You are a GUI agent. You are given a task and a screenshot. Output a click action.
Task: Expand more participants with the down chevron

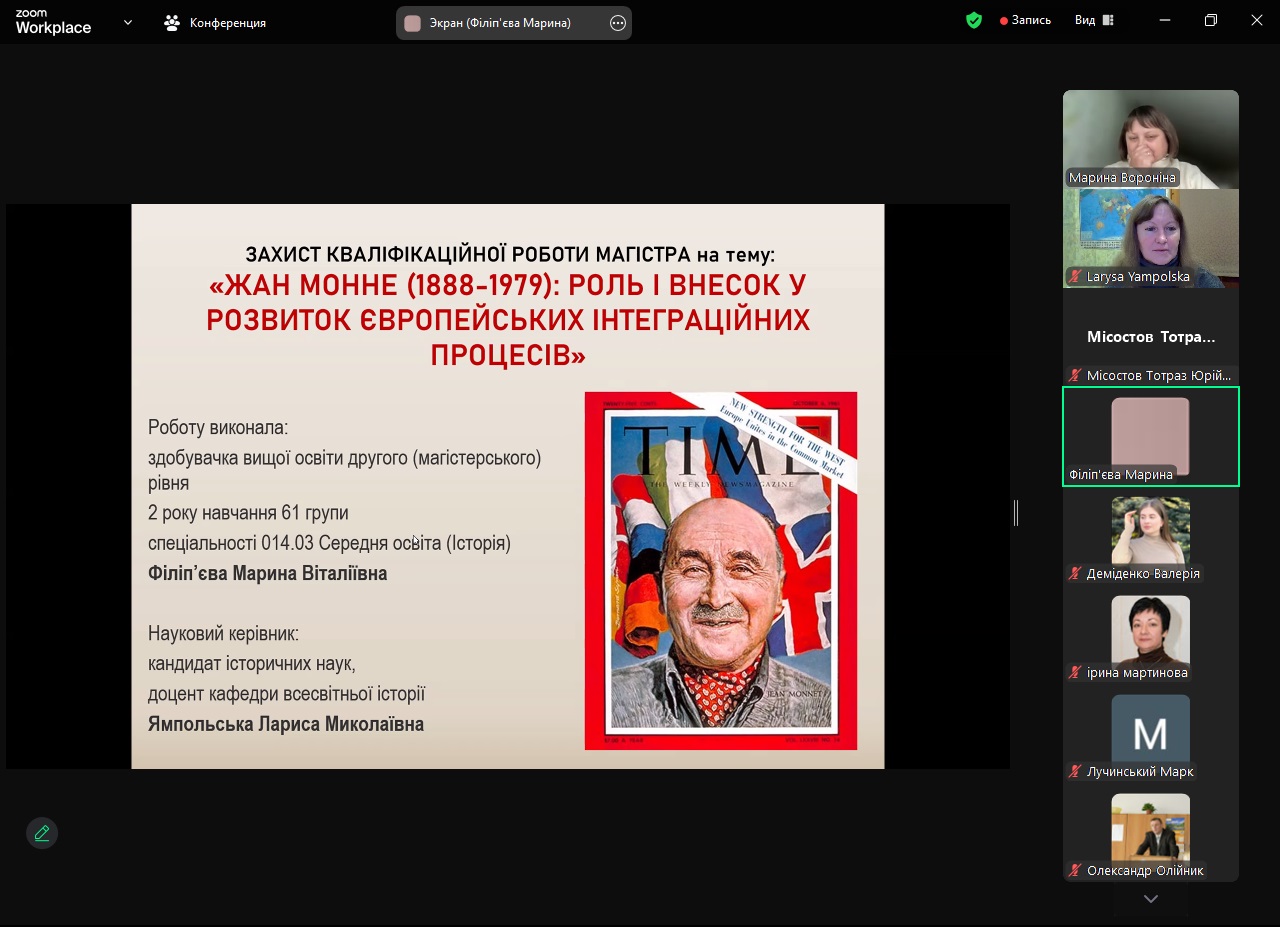point(1151,899)
